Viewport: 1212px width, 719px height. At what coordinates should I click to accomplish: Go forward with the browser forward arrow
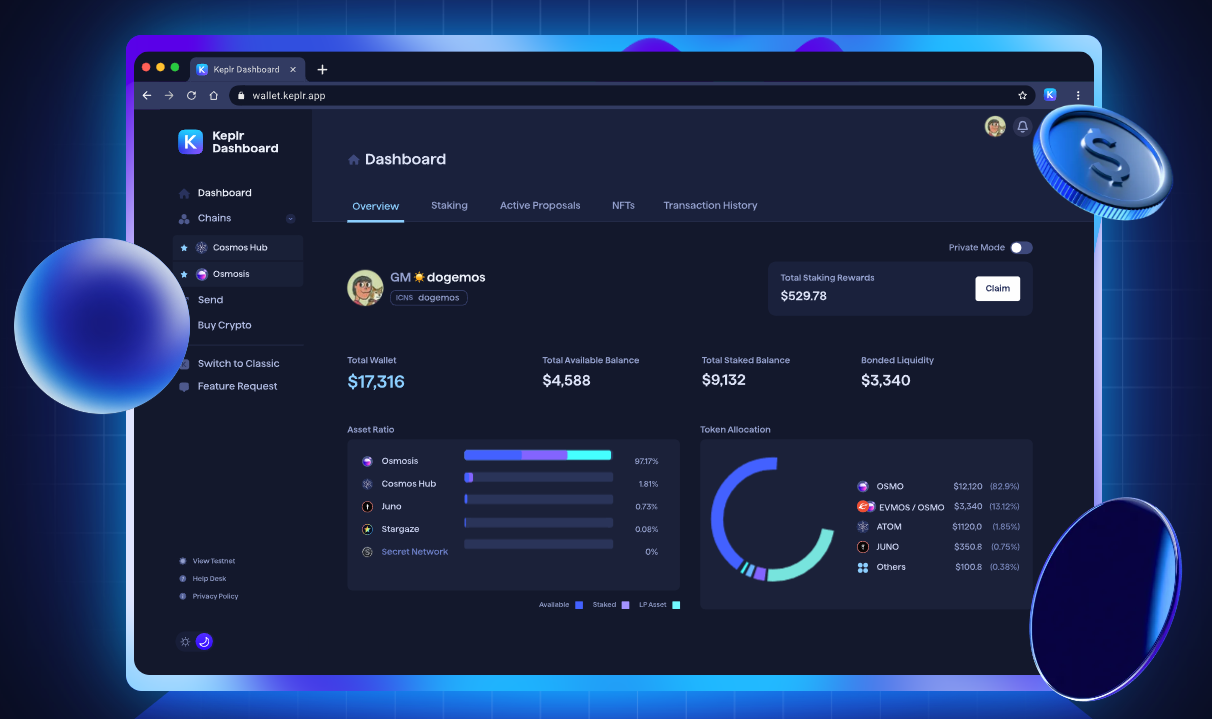click(169, 96)
